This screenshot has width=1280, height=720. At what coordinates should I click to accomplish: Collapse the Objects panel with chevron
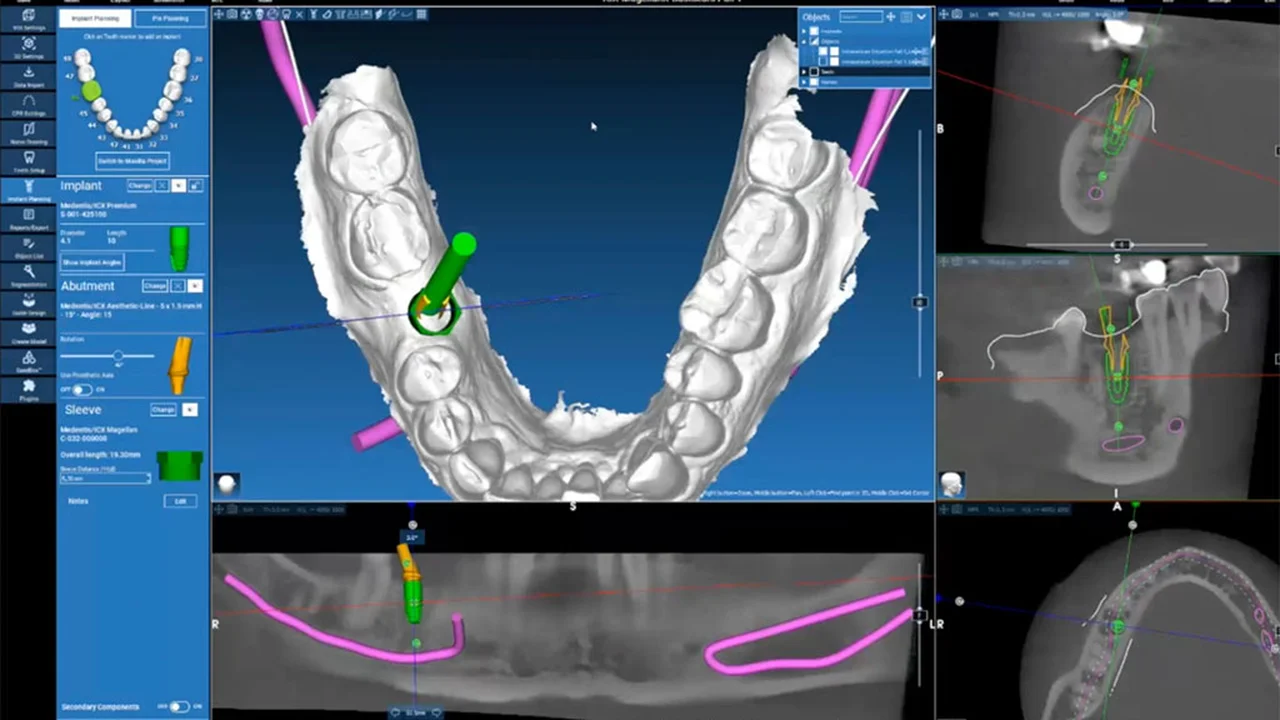click(921, 17)
